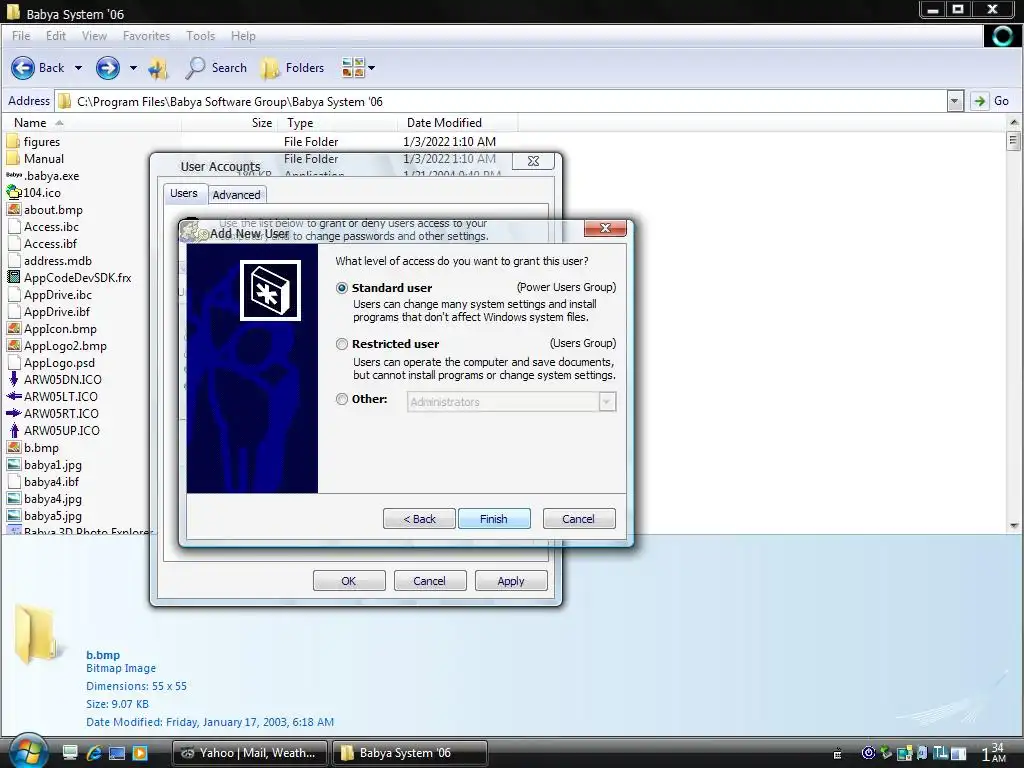Click the scrollbar up arrow

1014,122
